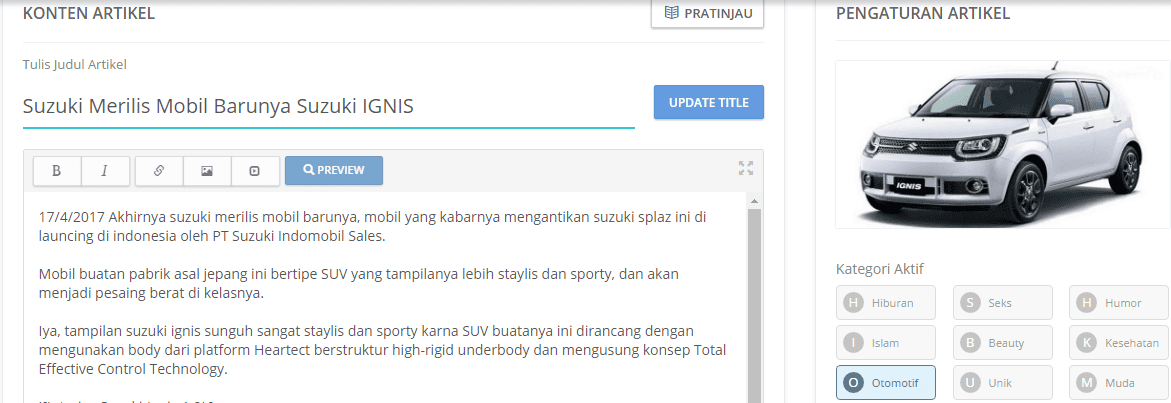Click the 'Kategori Aktif' label
This screenshot has width=1171, height=403.
pyautogui.click(x=880, y=269)
